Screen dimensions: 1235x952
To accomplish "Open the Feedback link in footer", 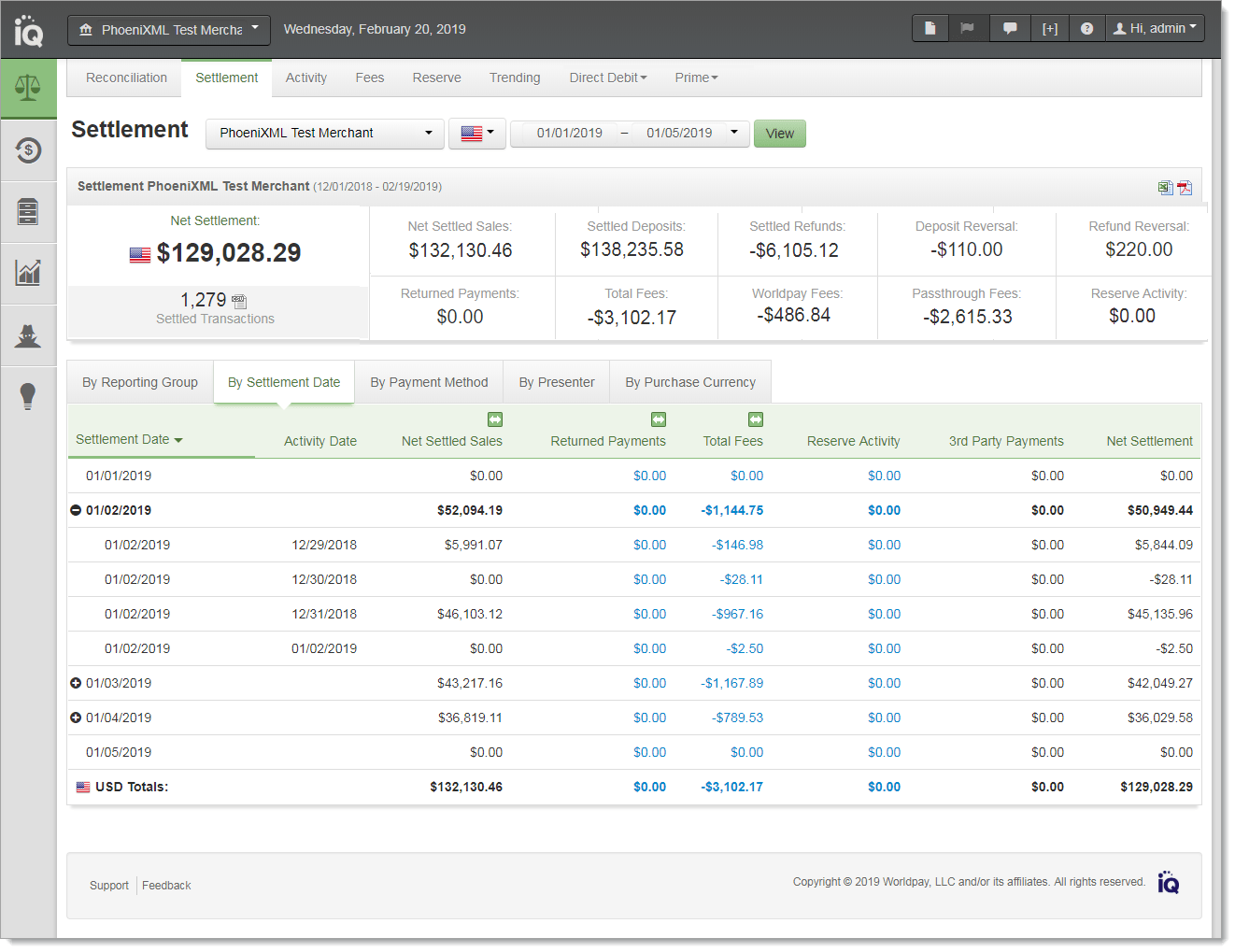I will 166,886.
